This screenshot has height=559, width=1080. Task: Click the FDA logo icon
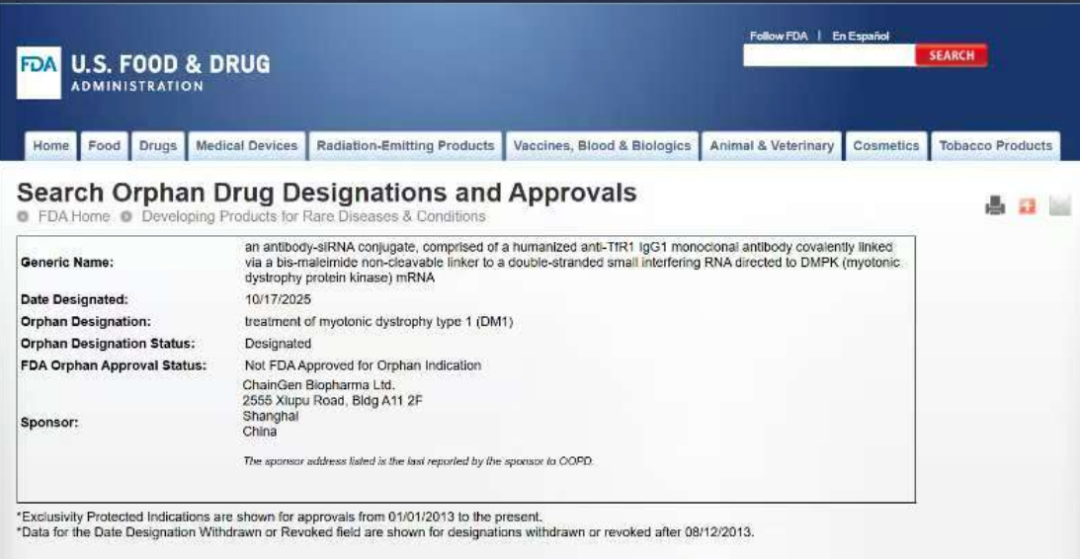point(39,73)
